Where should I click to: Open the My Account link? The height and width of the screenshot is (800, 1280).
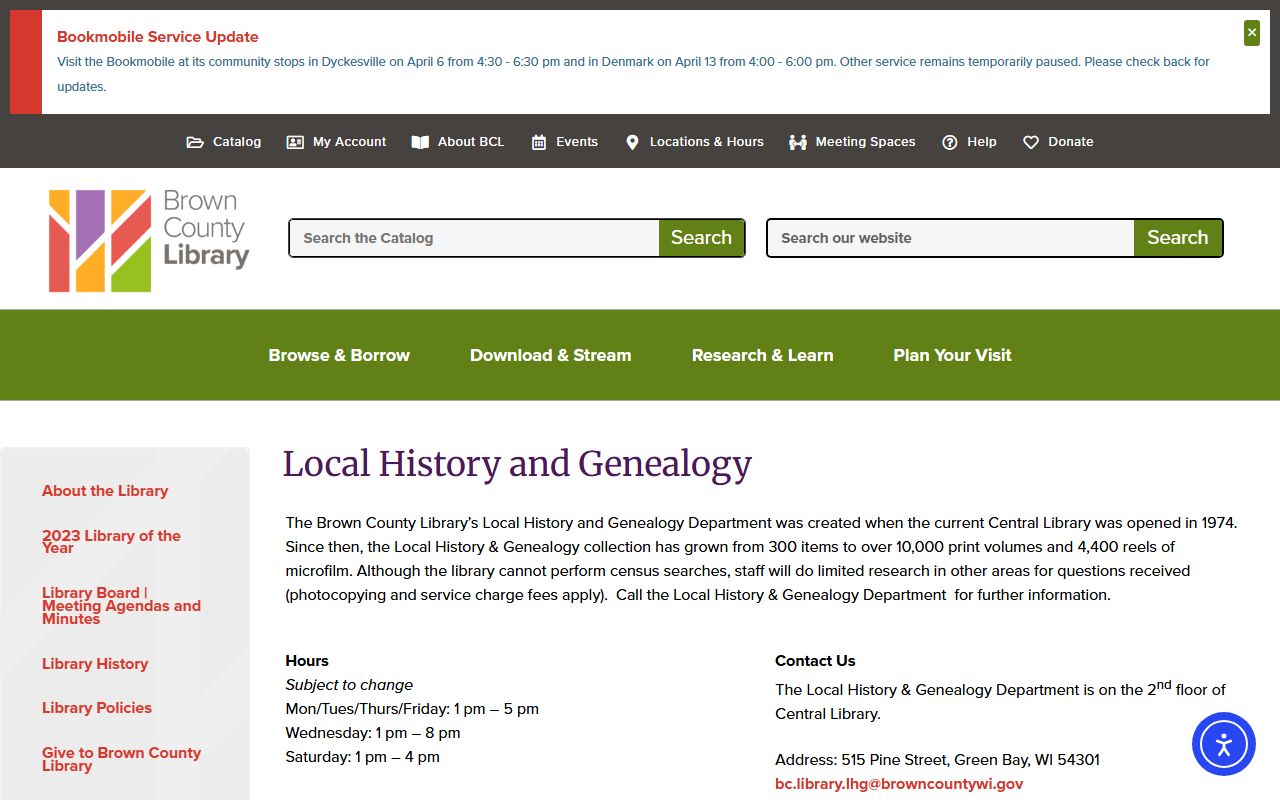349,142
